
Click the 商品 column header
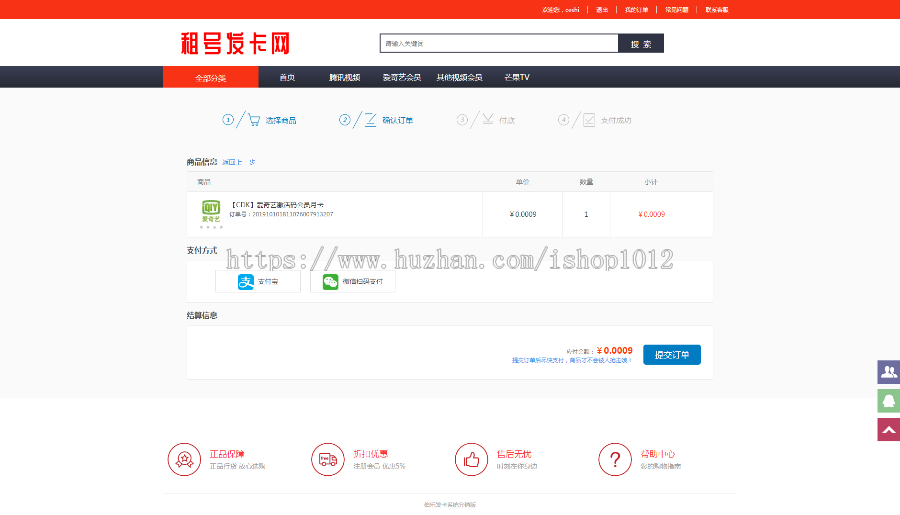[204, 182]
